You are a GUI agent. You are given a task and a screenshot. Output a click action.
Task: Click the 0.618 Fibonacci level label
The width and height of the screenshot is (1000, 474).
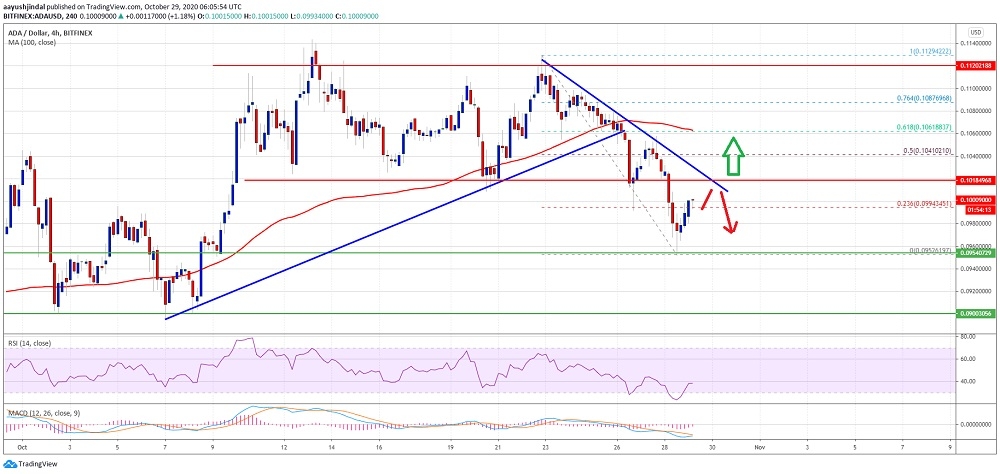(909, 128)
